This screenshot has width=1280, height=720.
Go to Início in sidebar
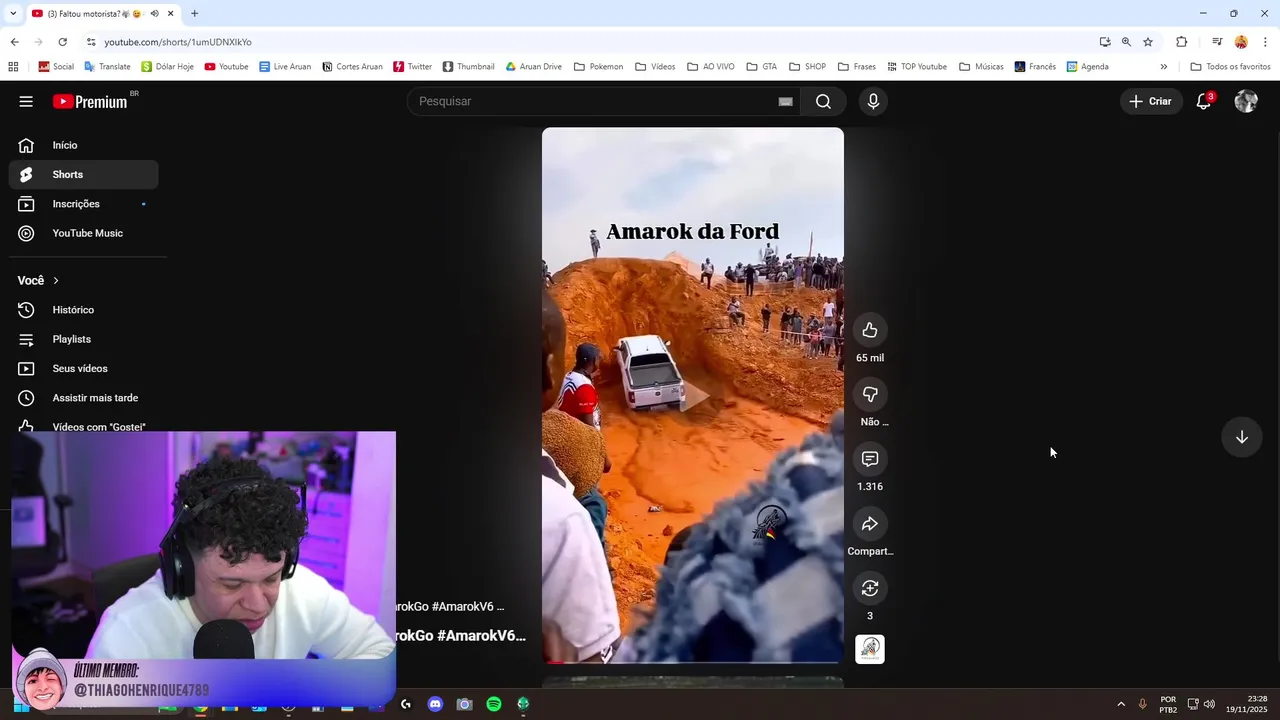[x=84, y=145]
